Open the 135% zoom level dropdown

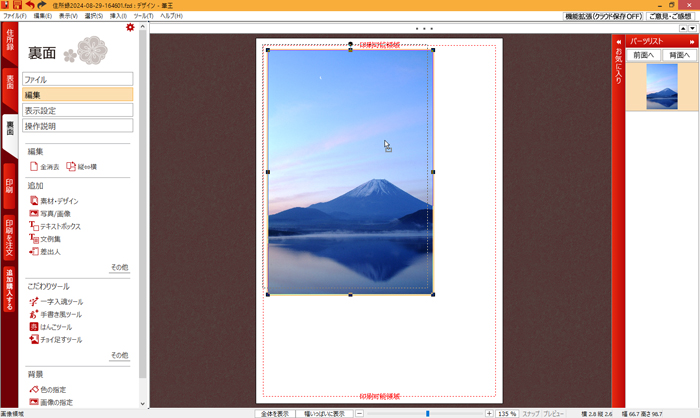507,413
